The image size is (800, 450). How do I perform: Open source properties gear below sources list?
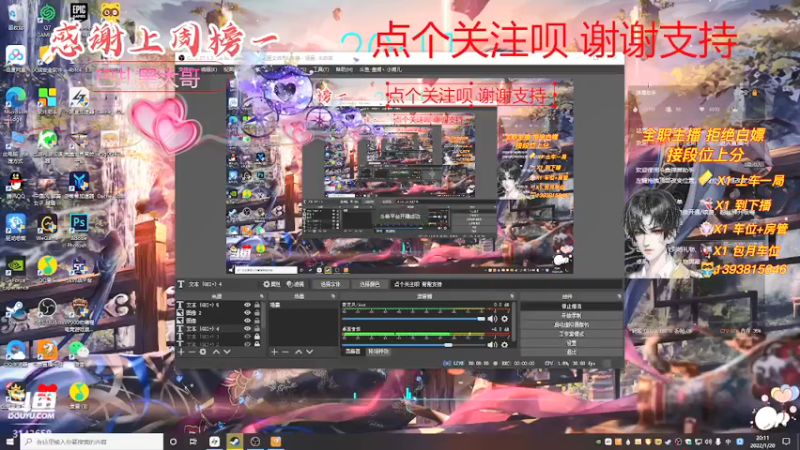coord(203,352)
